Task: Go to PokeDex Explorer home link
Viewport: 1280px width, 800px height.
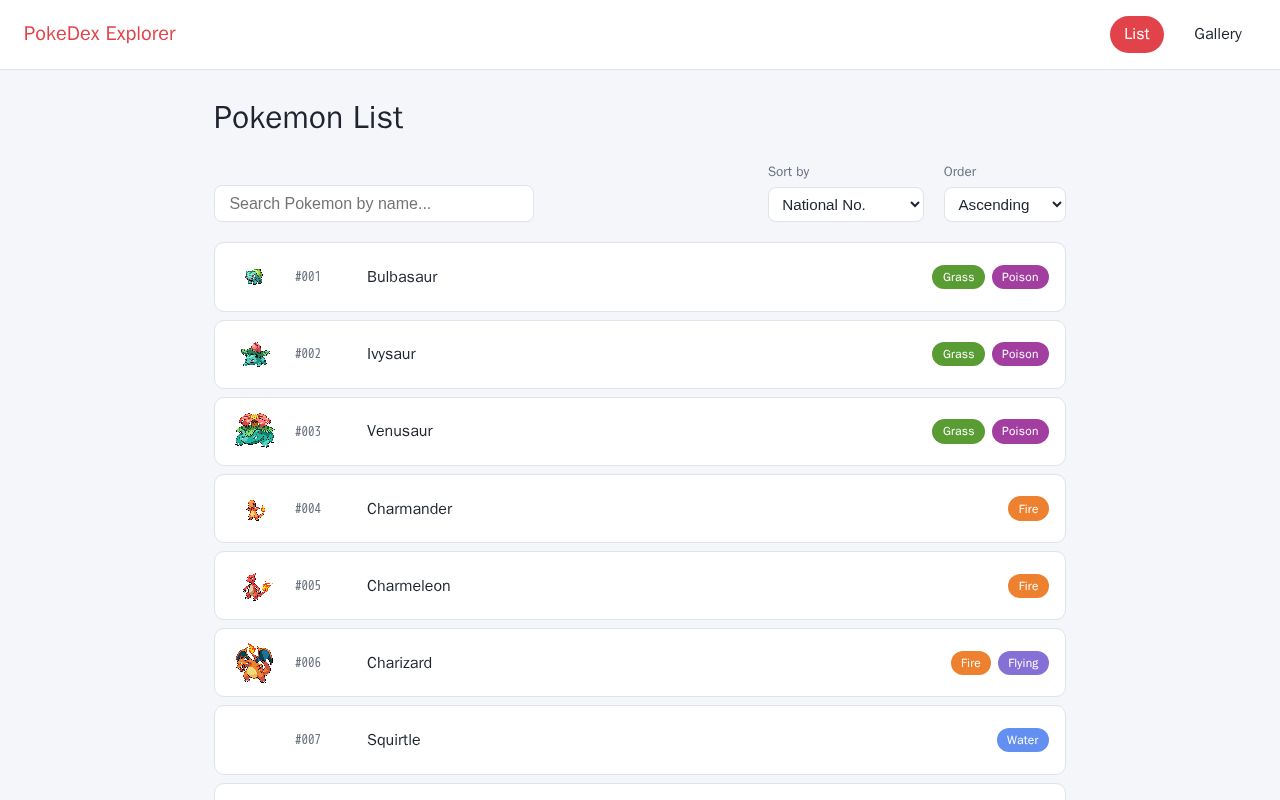Action: click(x=100, y=34)
